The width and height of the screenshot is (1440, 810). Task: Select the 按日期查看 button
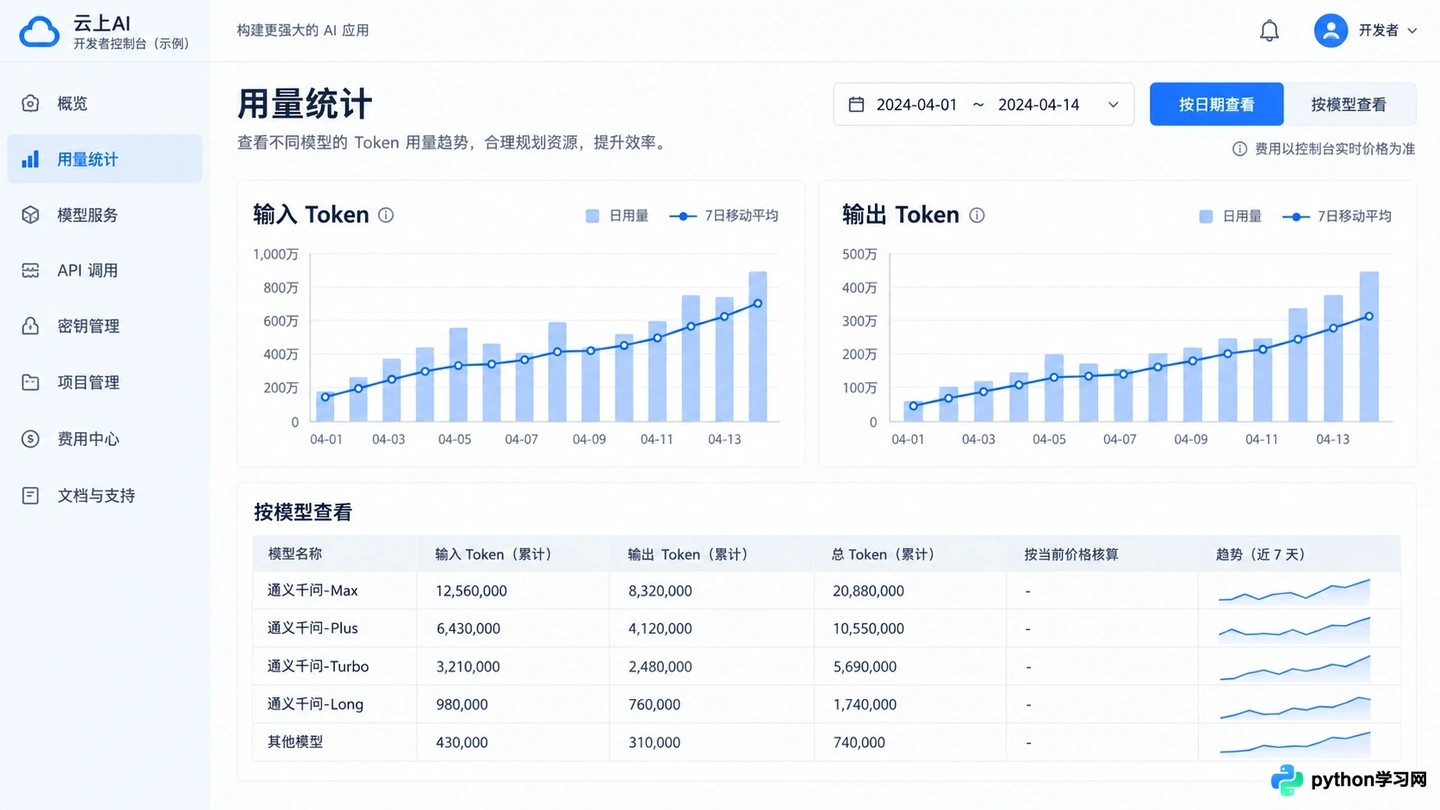1216,104
